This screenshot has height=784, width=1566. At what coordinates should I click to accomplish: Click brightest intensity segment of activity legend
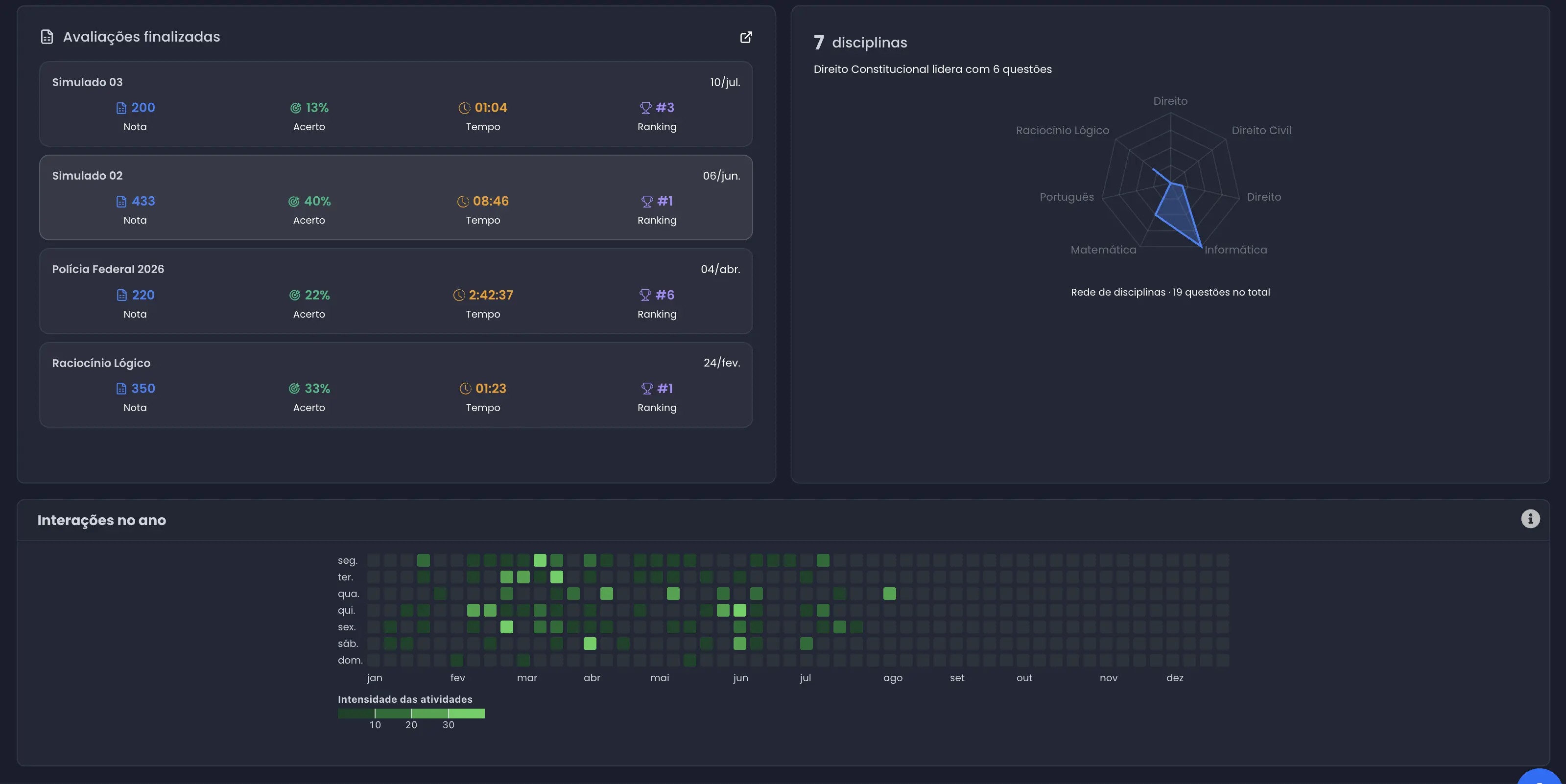[466, 714]
